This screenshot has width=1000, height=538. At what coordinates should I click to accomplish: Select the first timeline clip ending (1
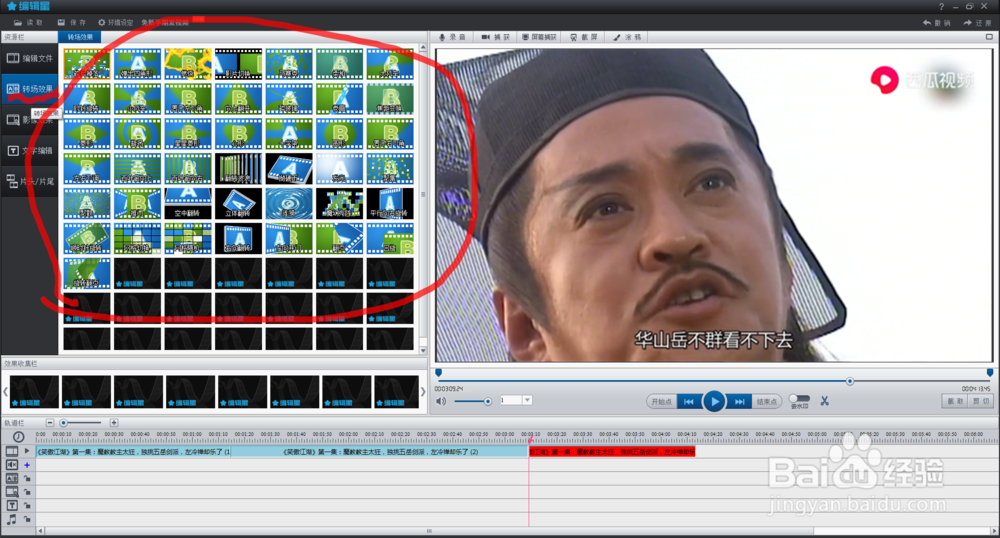tap(133, 451)
